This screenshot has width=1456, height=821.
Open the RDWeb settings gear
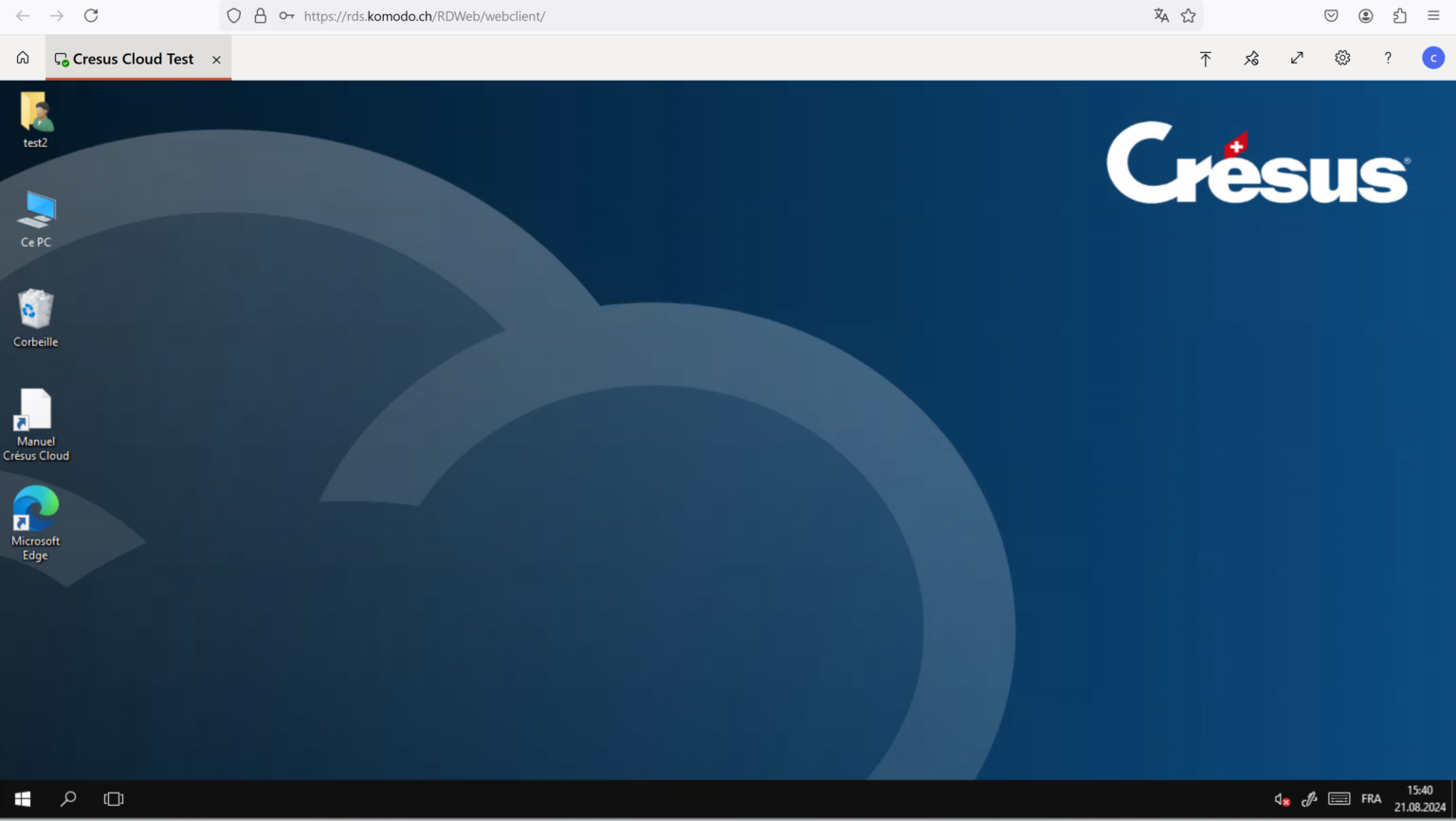1342,58
